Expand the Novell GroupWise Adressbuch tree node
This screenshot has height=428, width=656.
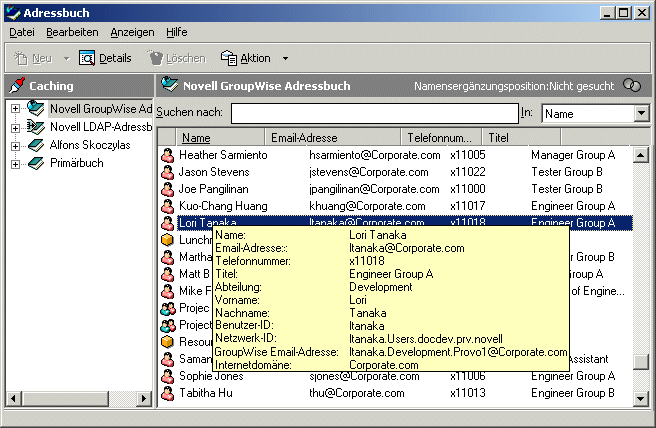click(x=16, y=109)
